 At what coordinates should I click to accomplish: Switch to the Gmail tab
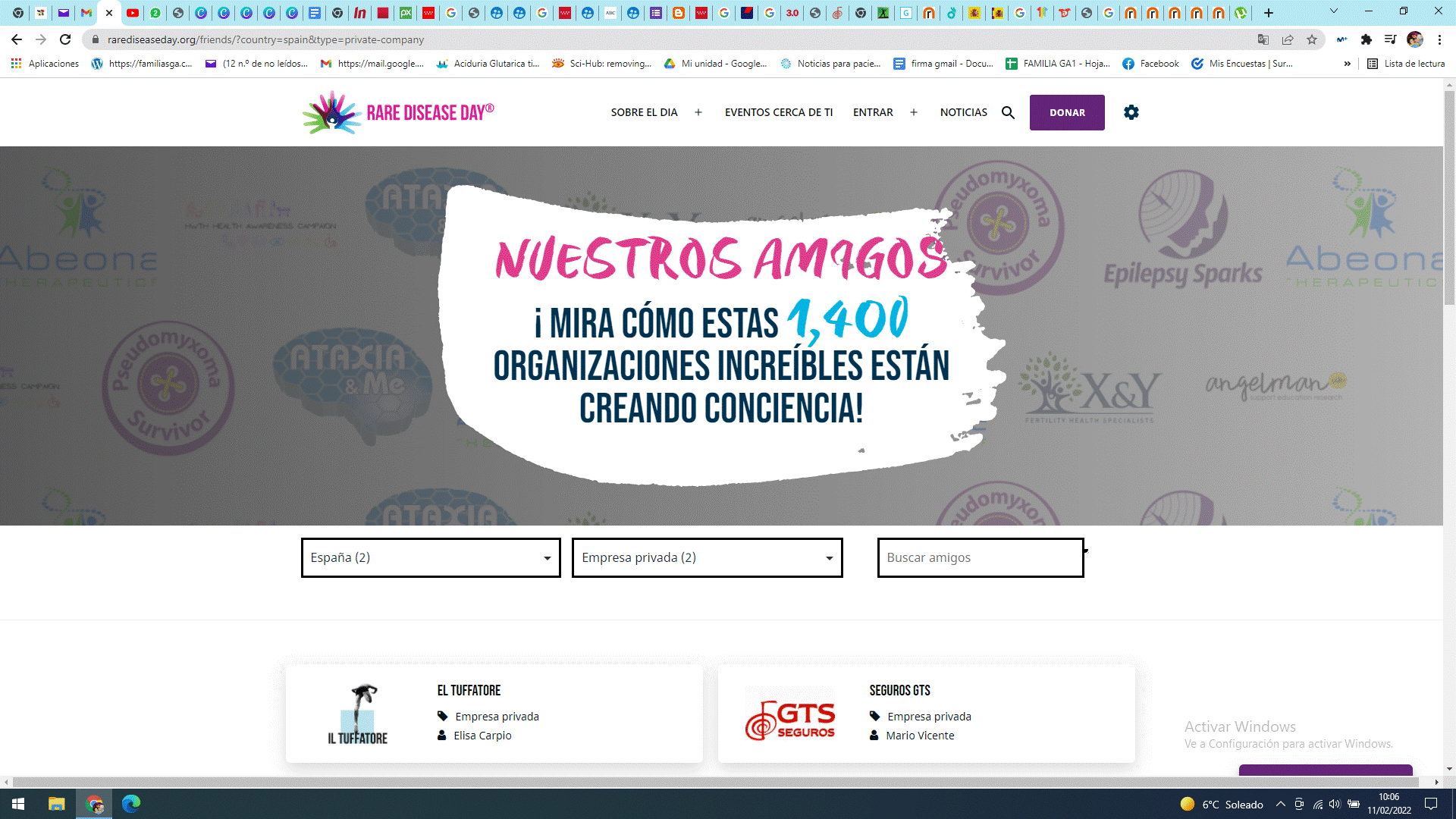point(86,13)
